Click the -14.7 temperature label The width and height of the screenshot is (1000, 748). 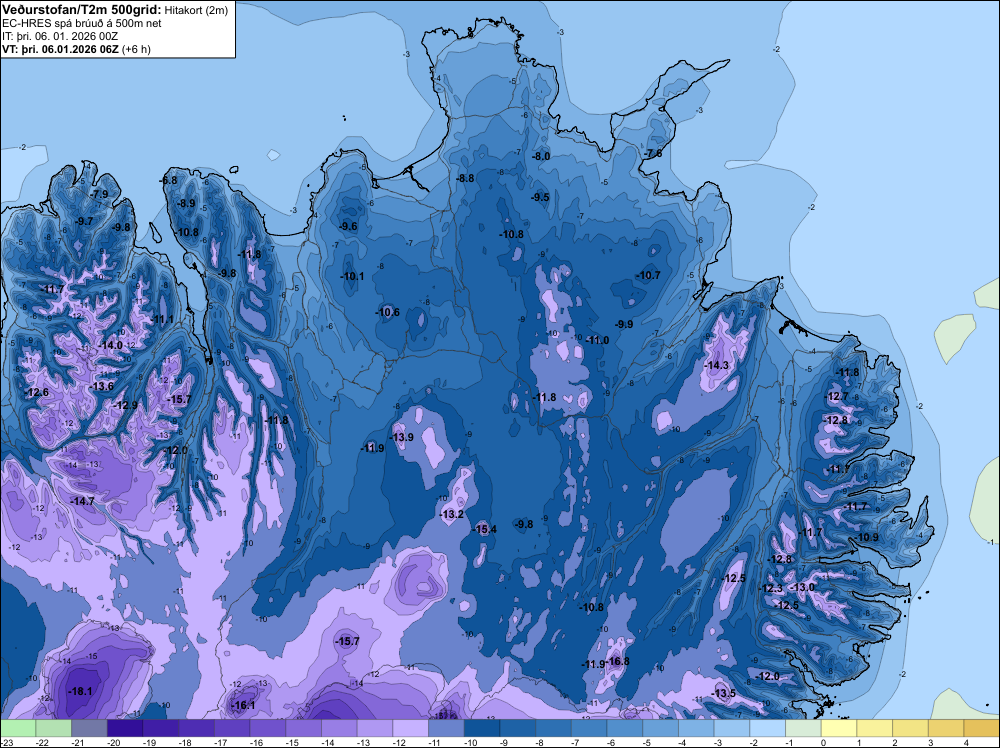click(82, 501)
